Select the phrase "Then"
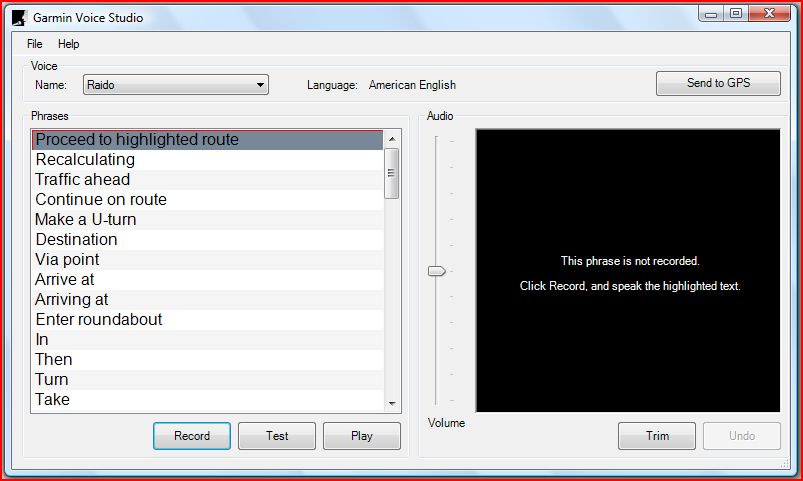The width and height of the screenshot is (803, 481). tap(207, 360)
